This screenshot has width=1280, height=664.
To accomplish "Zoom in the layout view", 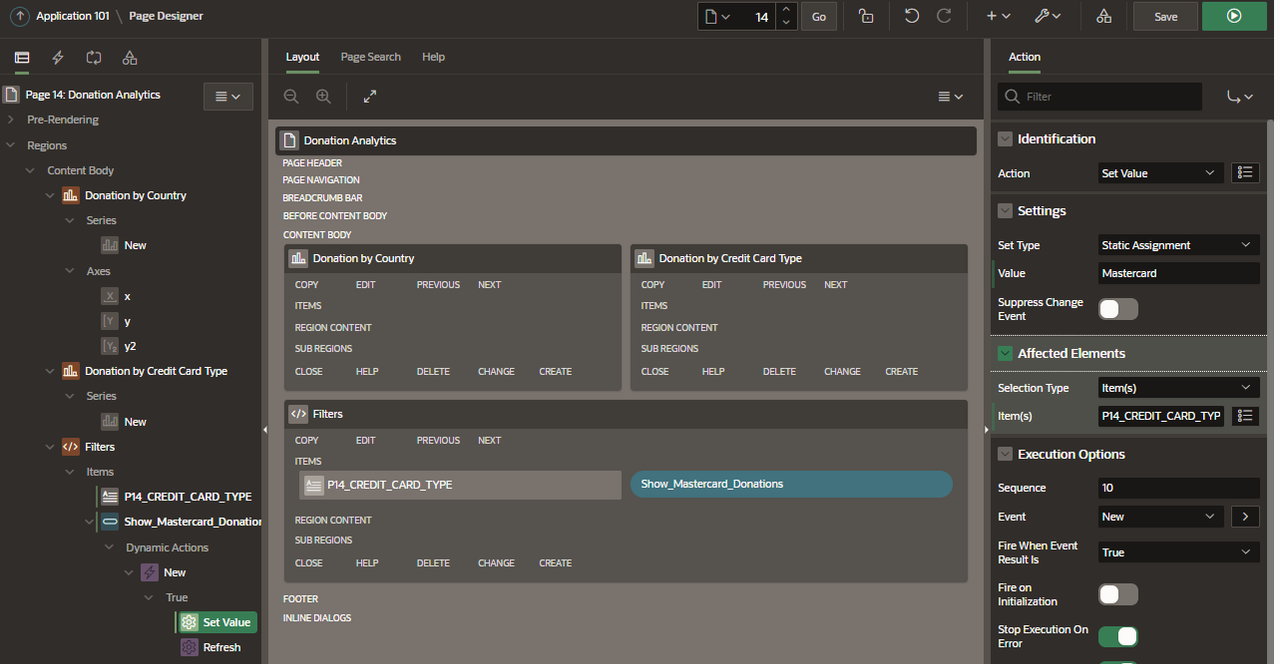I will coord(323,96).
